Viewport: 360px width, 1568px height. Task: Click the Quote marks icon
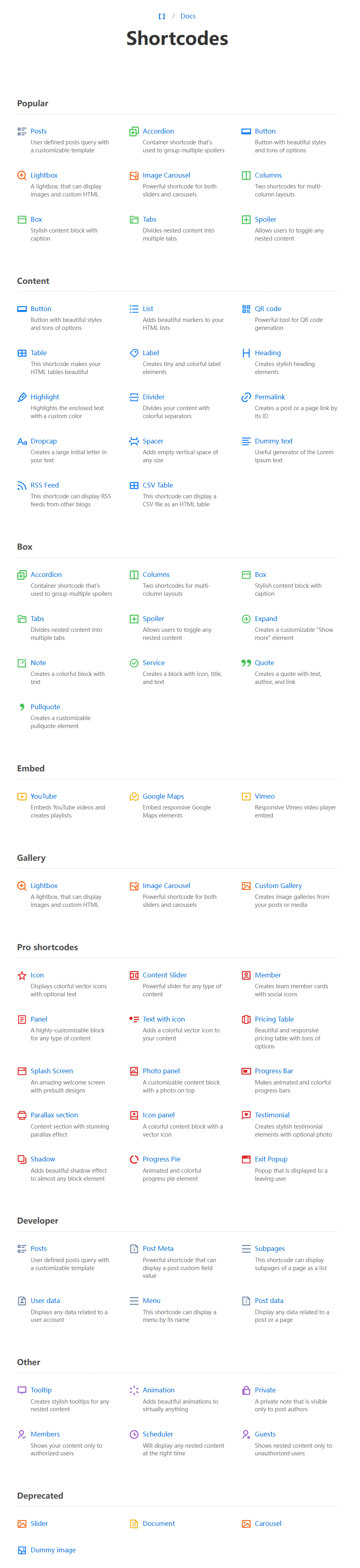coord(246,663)
